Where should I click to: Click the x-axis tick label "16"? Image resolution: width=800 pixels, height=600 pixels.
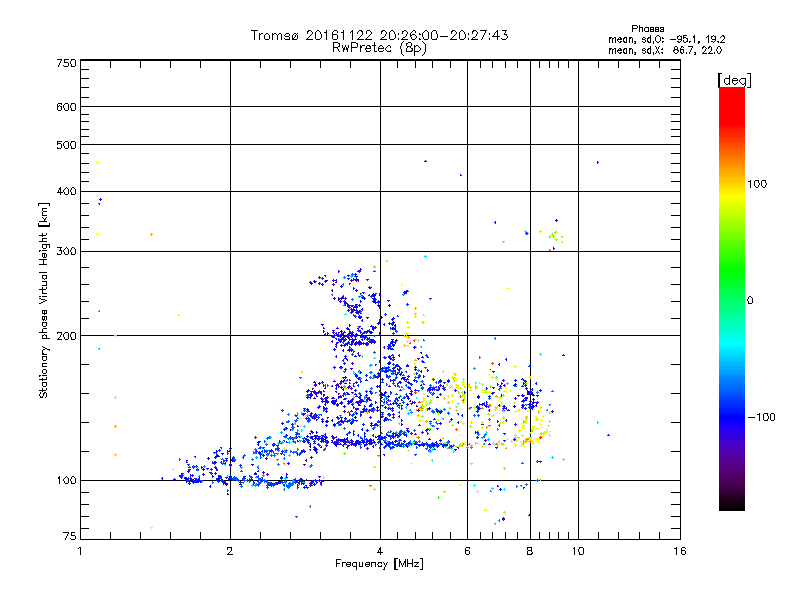[680, 551]
